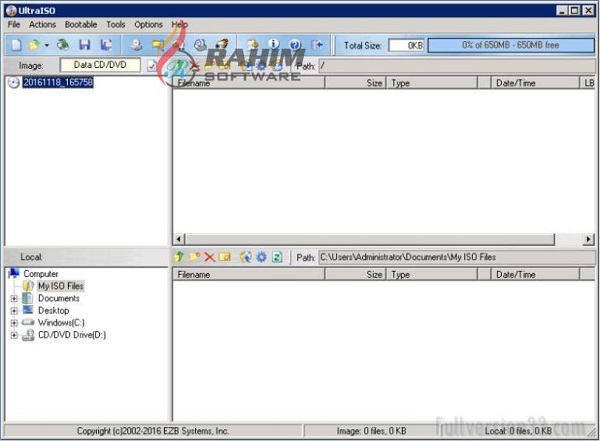
Task: Open the Tools menu
Action: pyautogui.click(x=116, y=24)
